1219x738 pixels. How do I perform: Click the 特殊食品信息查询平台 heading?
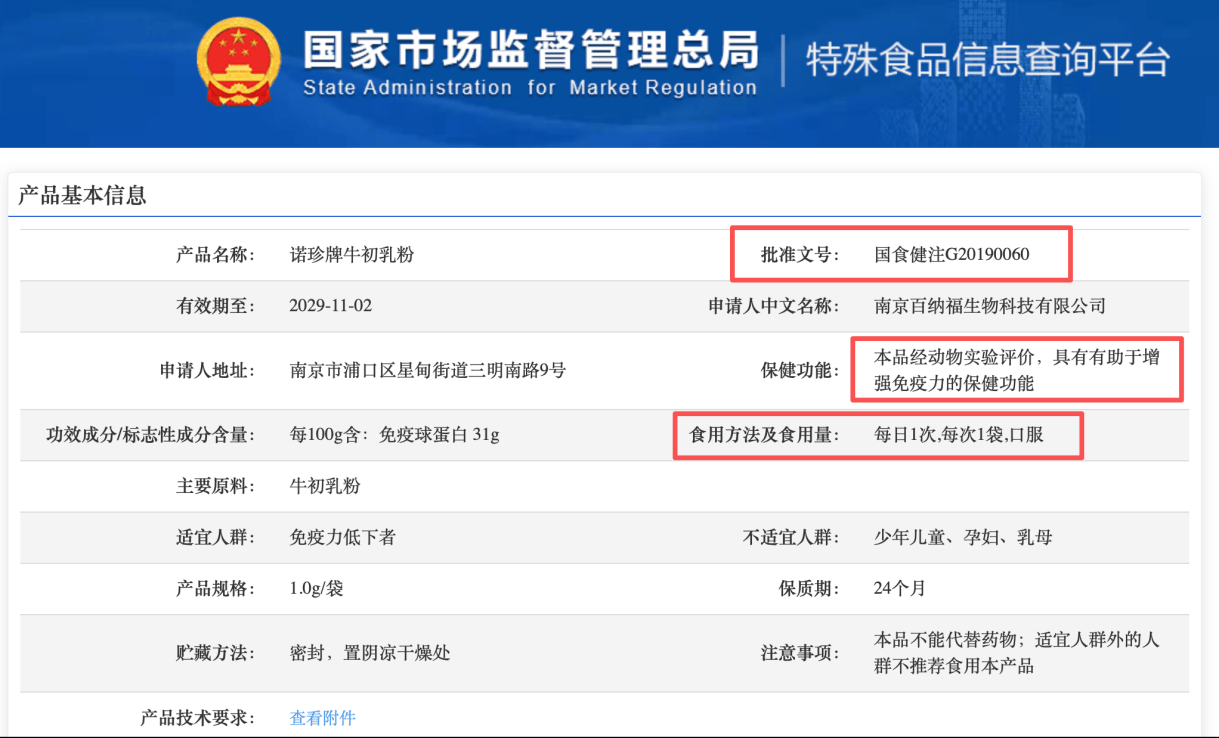click(x=987, y=60)
